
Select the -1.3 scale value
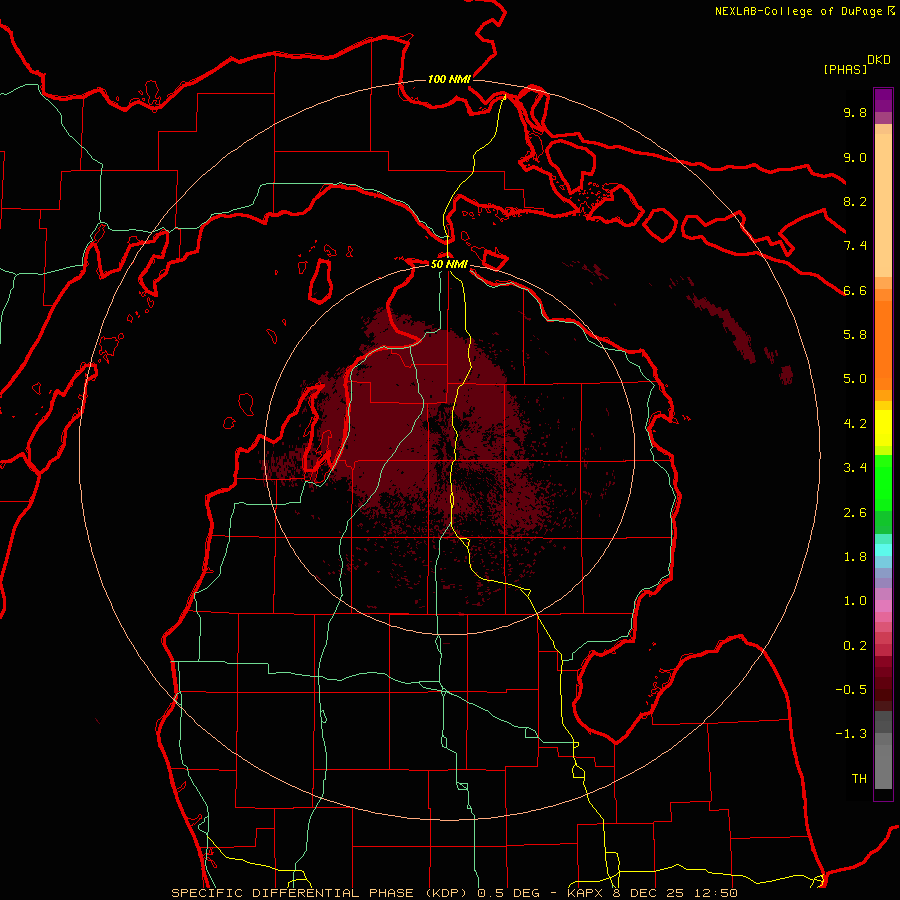(851, 734)
